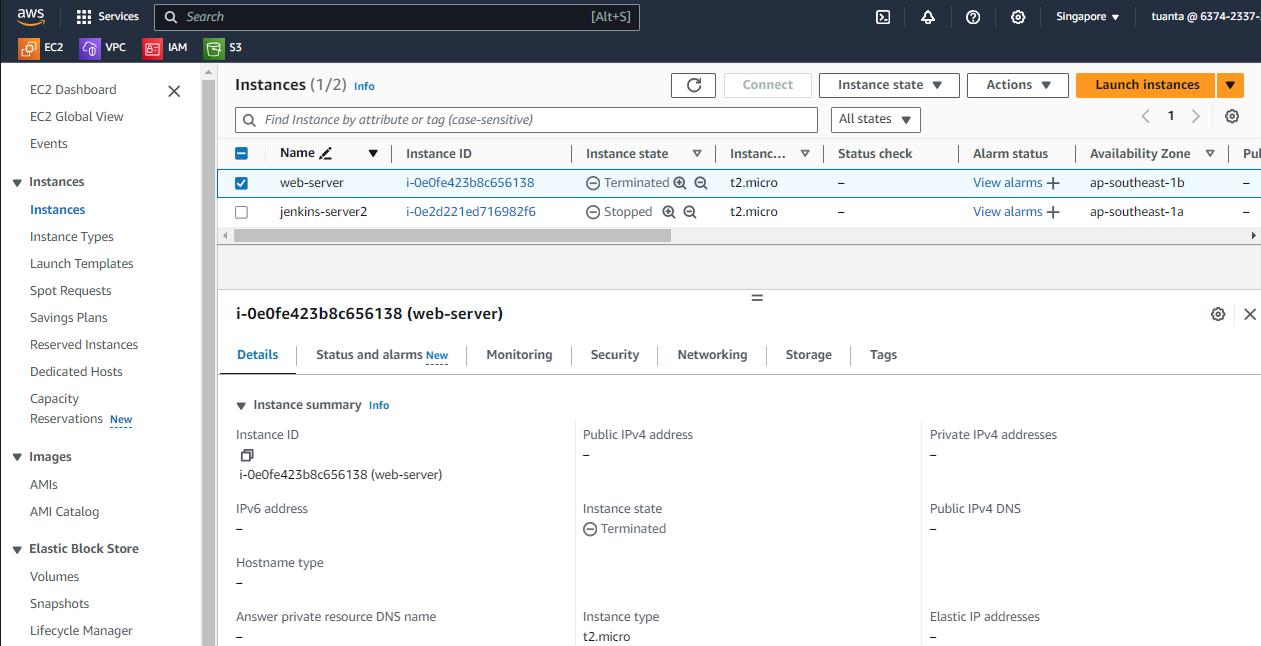Launch CloudShell from the top bar

(x=883, y=17)
